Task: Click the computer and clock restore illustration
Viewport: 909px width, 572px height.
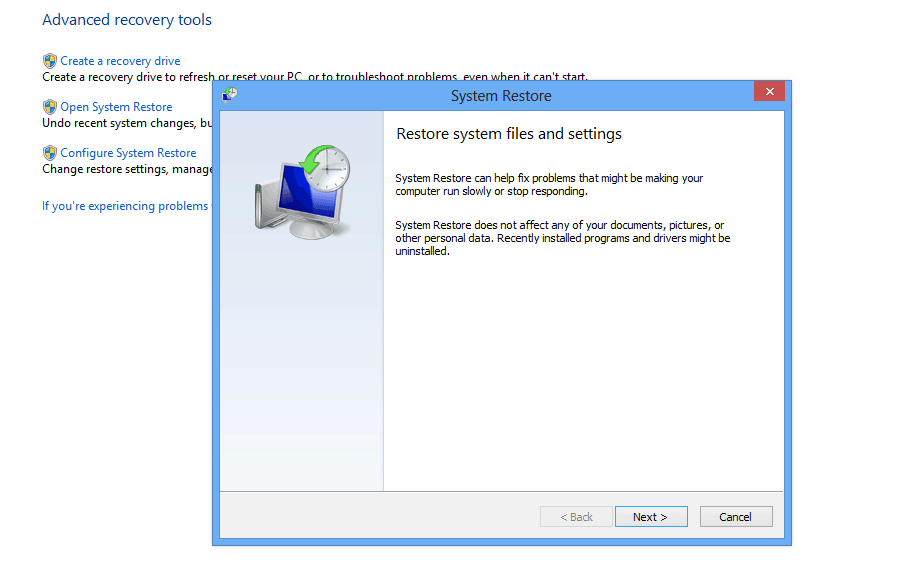Action: tap(303, 192)
